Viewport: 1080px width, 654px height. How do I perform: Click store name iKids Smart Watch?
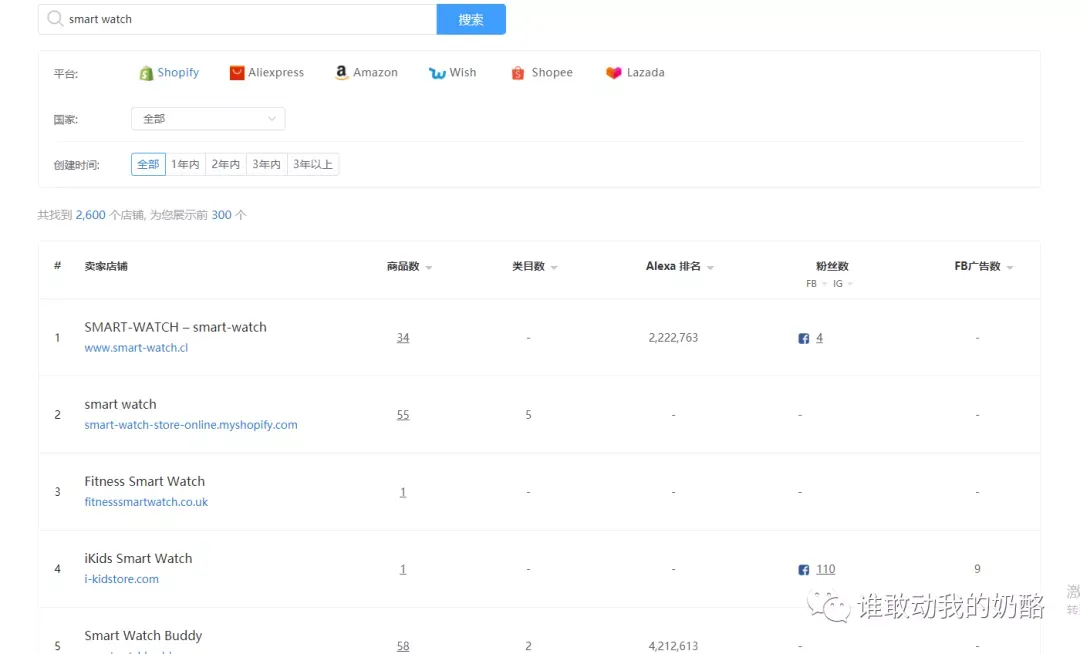point(138,558)
